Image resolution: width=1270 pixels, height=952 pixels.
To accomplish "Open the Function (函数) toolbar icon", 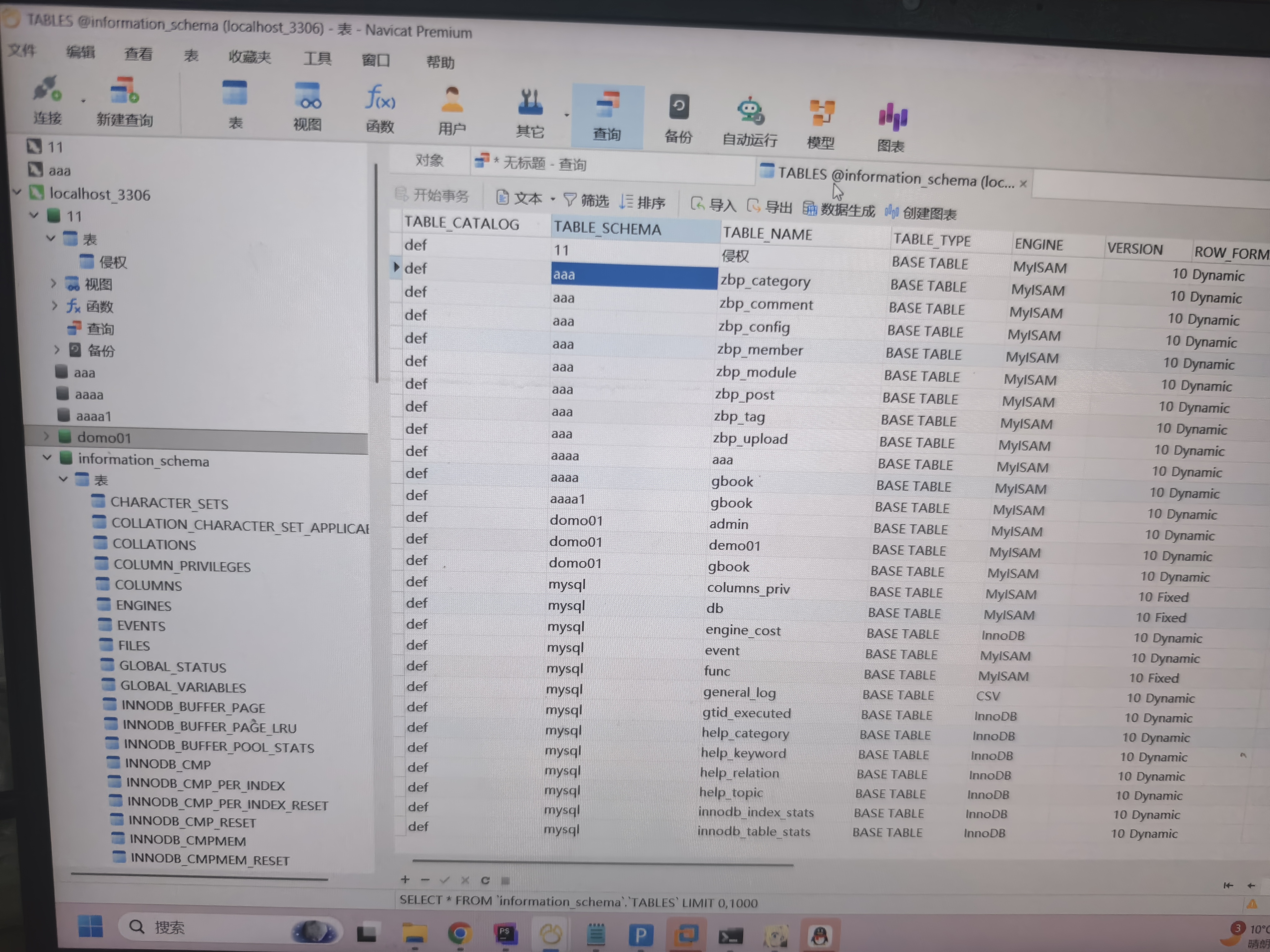I will point(380,98).
